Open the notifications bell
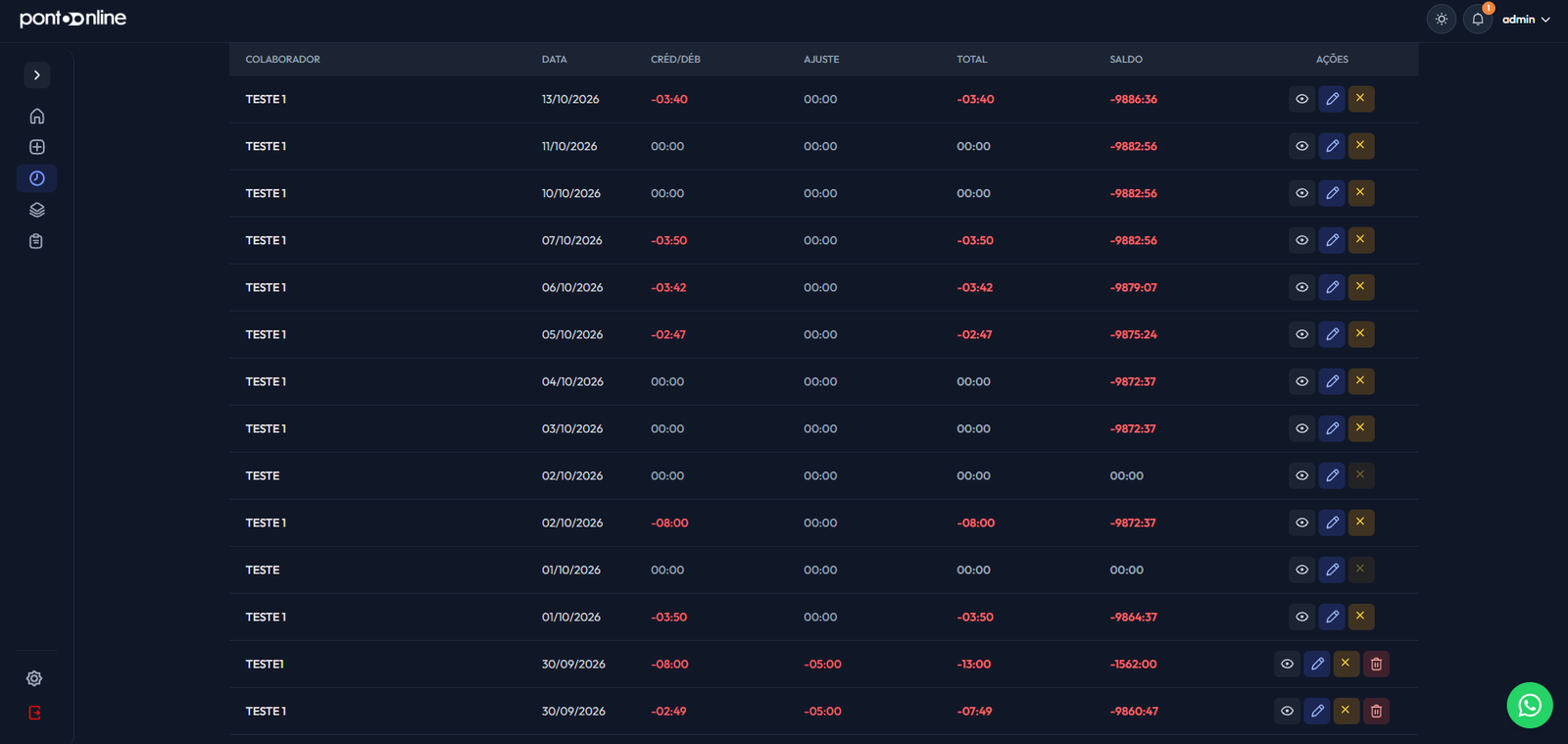The image size is (1568, 744). coord(1478,19)
